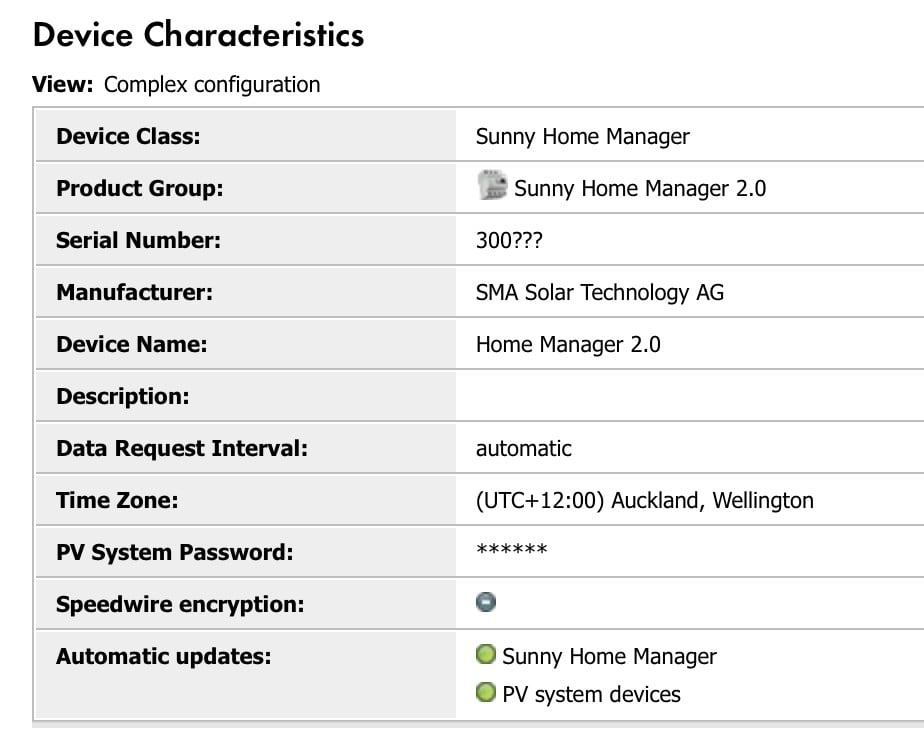Click the Automatic updates label
The image size is (924, 742).
click(x=164, y=657)
